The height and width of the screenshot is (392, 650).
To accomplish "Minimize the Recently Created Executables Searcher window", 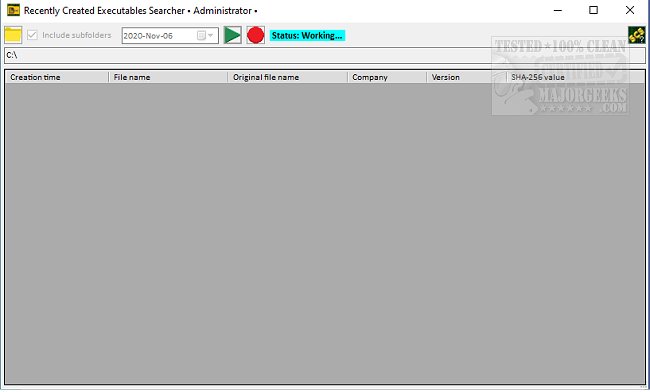I will [x=558, y=10].
